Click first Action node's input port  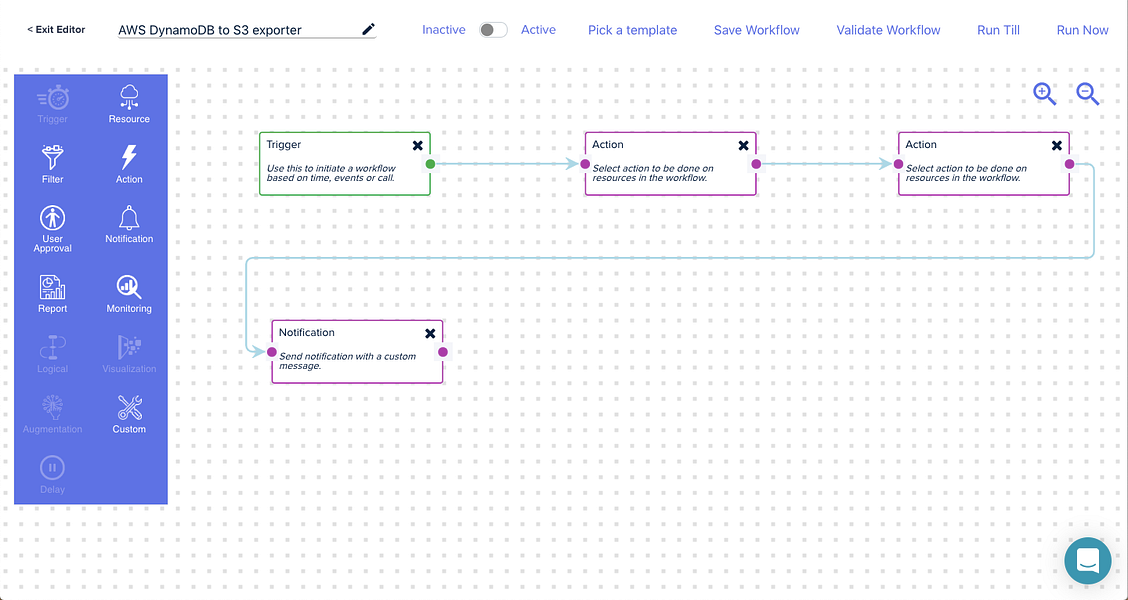click(585, 164)
